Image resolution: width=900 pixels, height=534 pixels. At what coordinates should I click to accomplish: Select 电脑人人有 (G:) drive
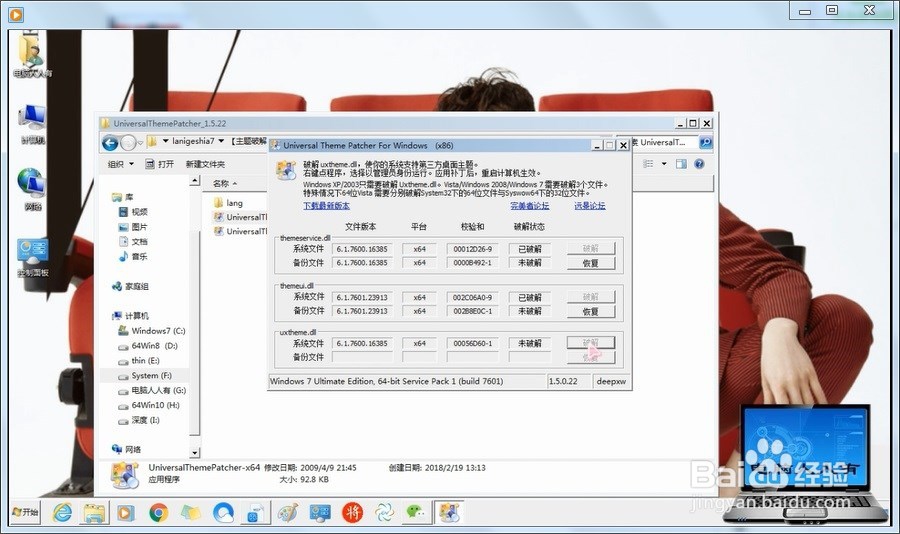pyautogui.click(x=152, y=390)
